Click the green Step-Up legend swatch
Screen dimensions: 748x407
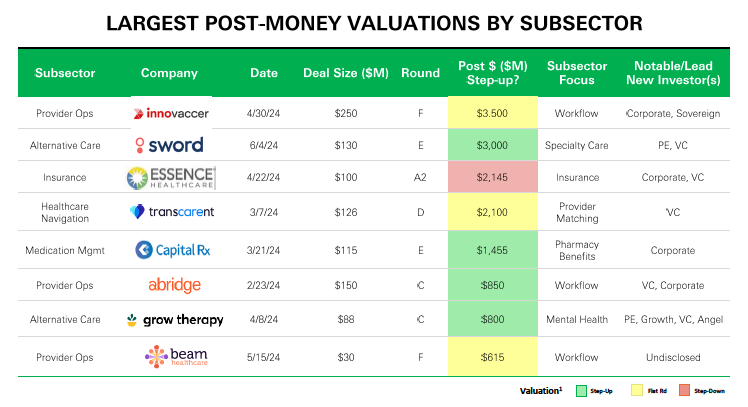coord(581,390)
